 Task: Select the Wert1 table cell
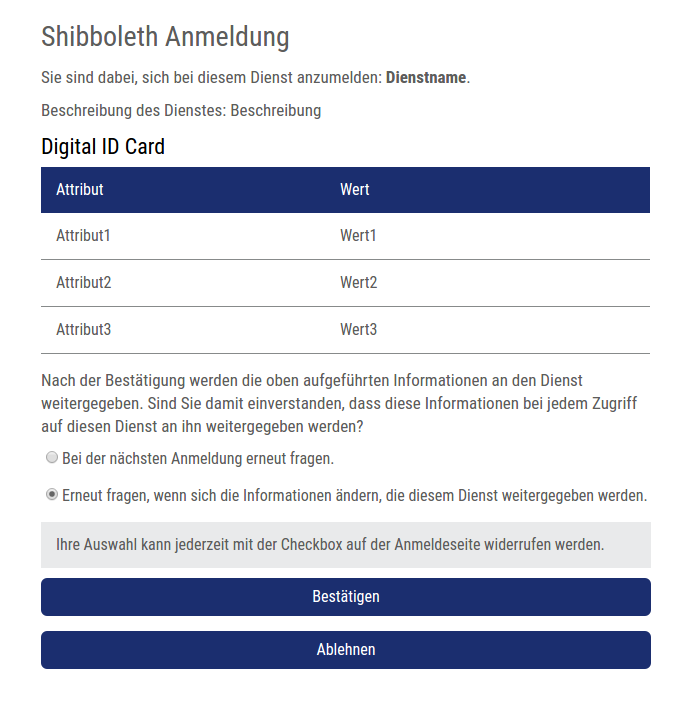358,236
